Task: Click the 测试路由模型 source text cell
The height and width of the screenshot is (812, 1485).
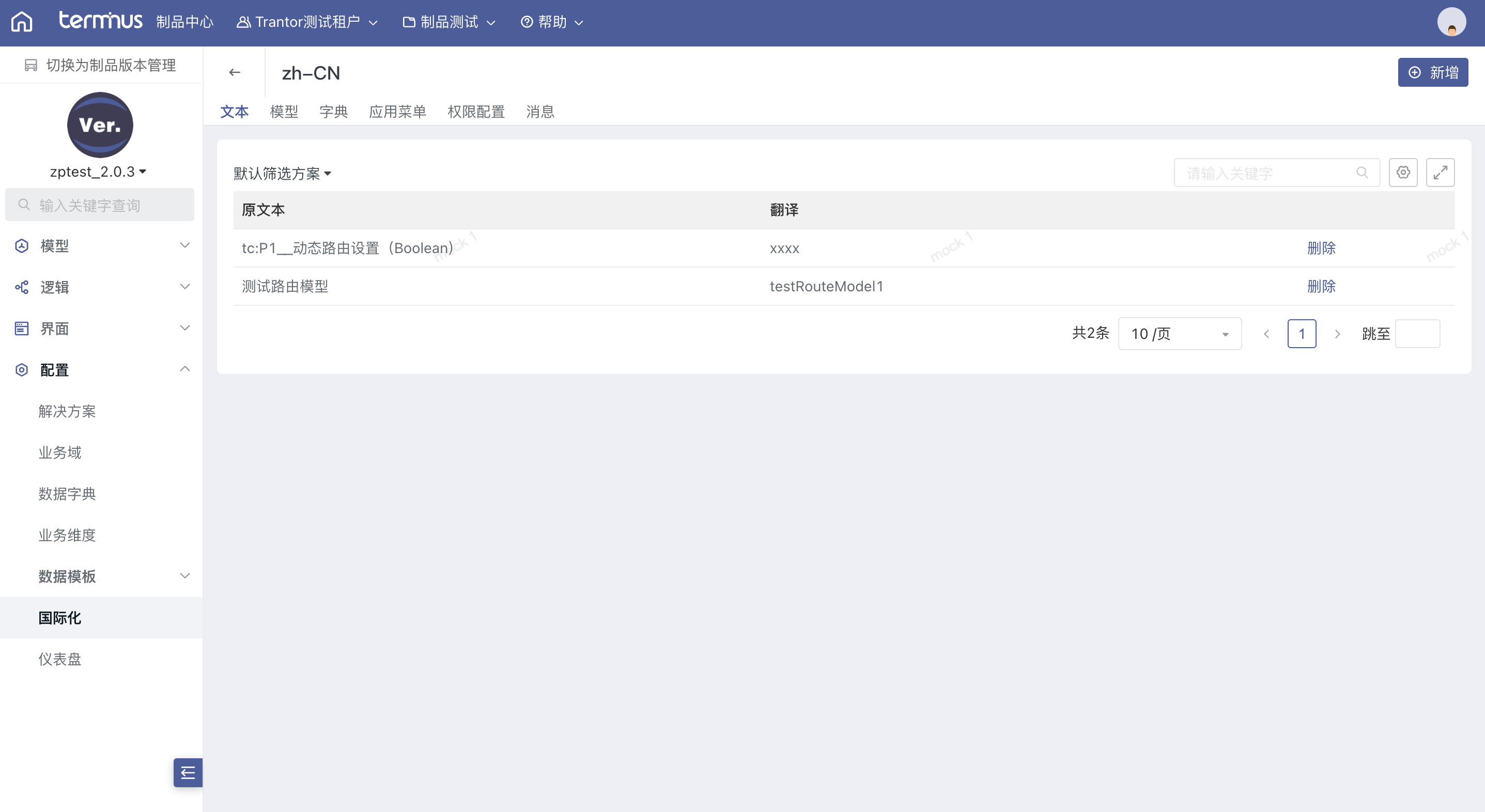Action: pos(285,286)
